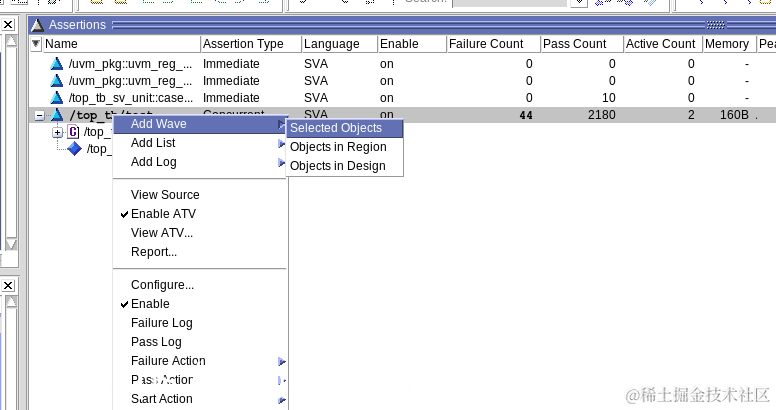Click Memory value 160B
Viewport: 776px width, 410px height.
[x=734, y=115]
